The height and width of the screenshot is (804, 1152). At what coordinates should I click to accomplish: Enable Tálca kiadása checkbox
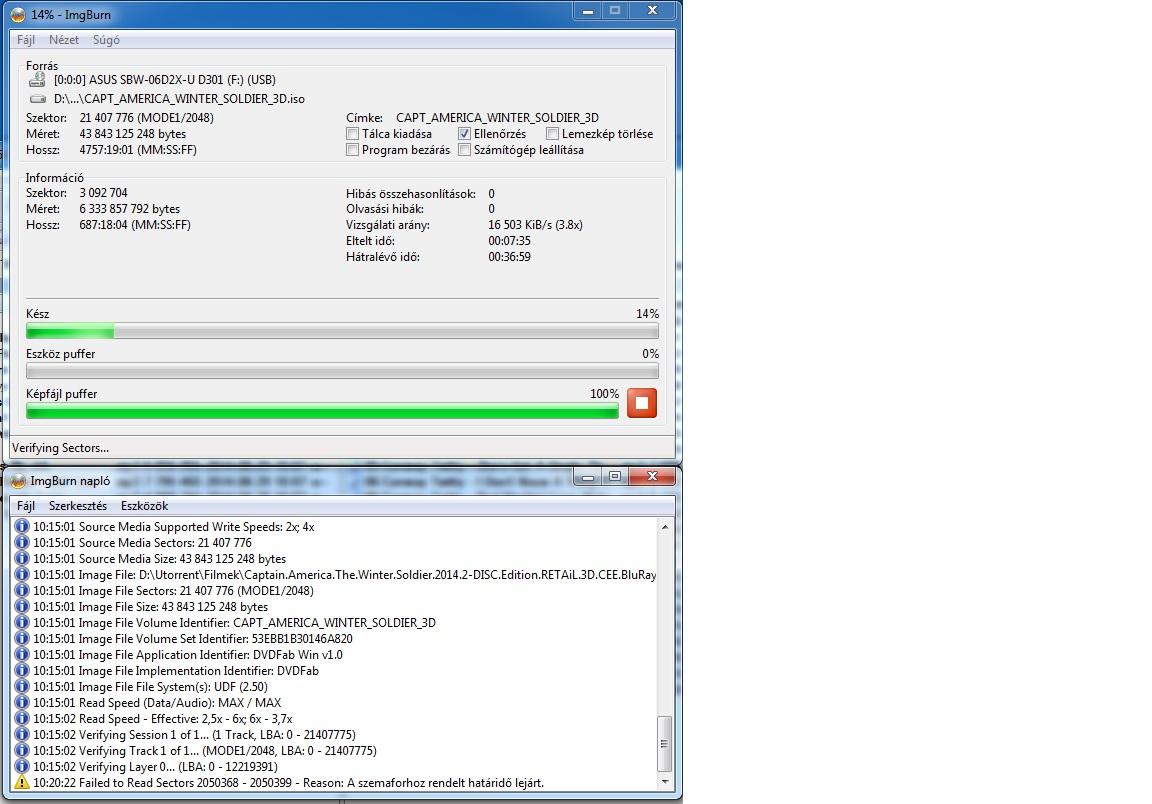pos(353,134)
